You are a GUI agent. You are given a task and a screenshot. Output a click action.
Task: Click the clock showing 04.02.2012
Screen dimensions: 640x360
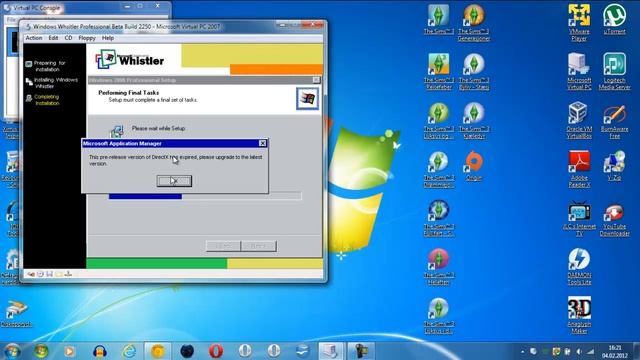(x=615, y=351)
